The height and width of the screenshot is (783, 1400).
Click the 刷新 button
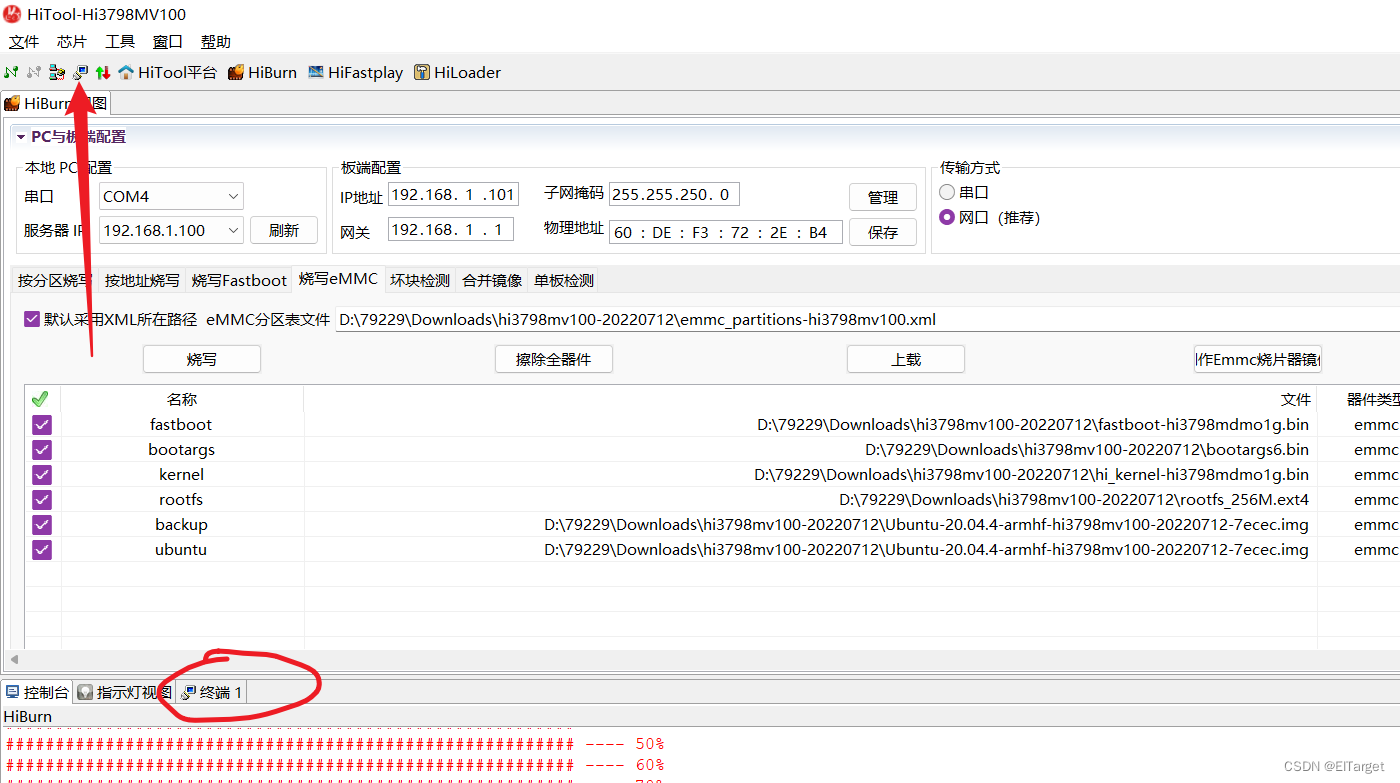click(x=284, y=230)
